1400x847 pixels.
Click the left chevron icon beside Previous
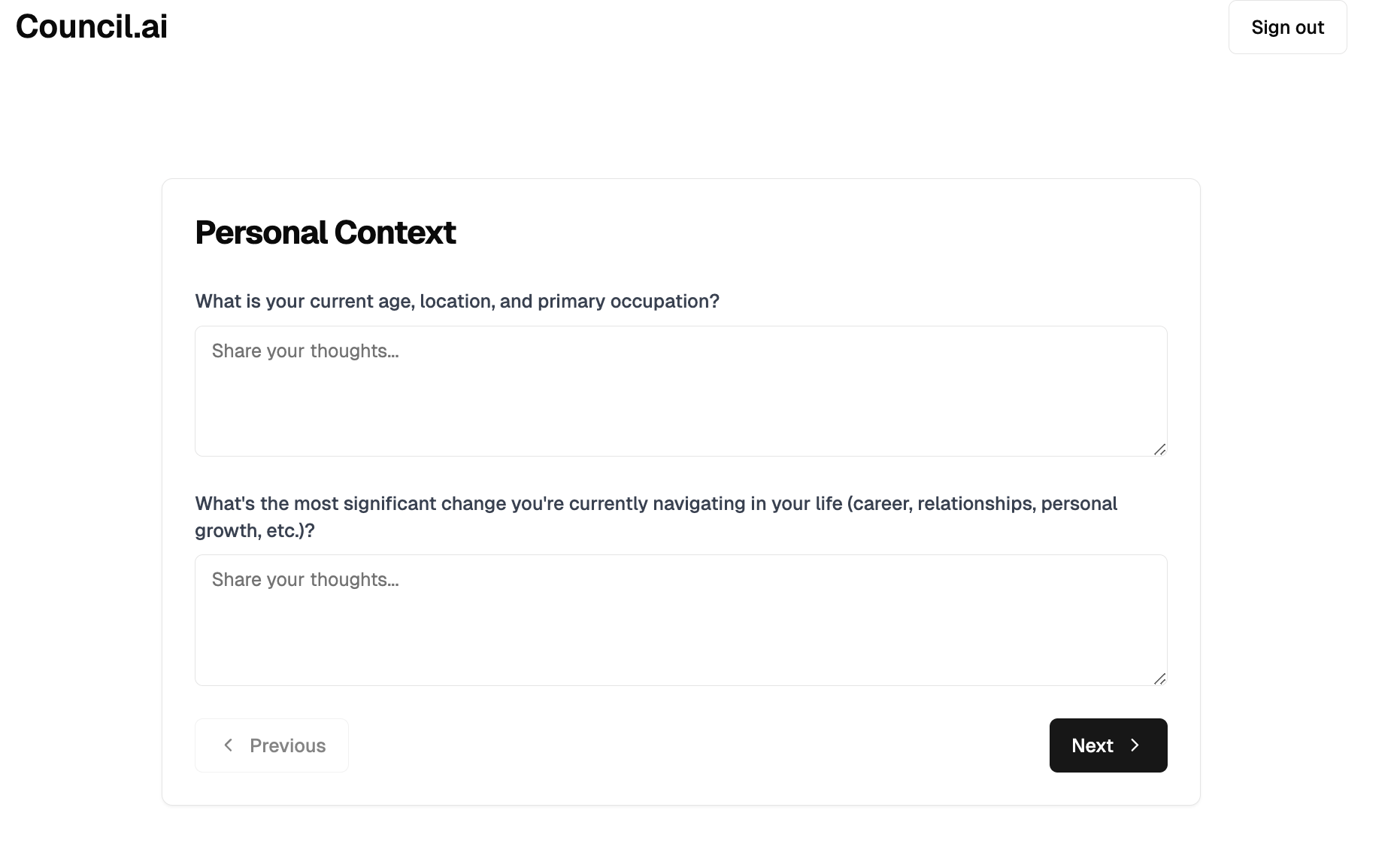(229, 745)
